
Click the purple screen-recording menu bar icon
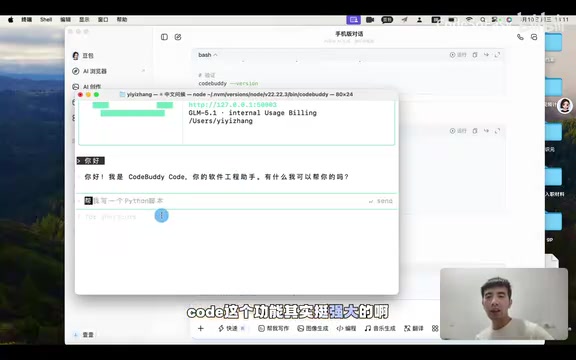pyautogui.click(x=353, y=20)
